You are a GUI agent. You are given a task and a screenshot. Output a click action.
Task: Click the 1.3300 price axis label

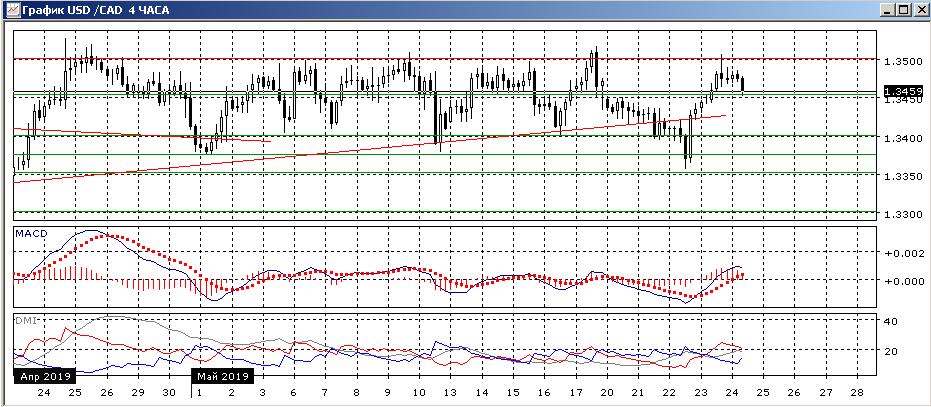(x=902, y=215)
